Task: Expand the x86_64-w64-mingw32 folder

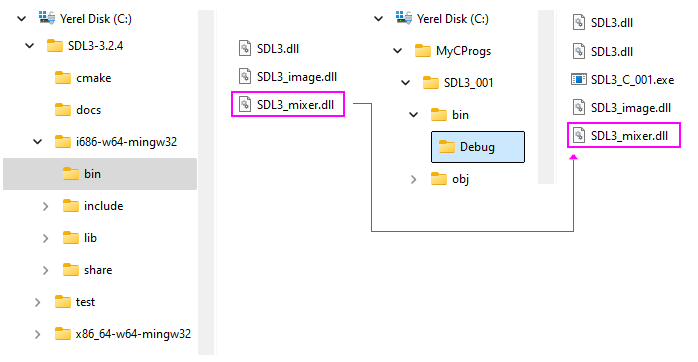Action: pos(37,334)
